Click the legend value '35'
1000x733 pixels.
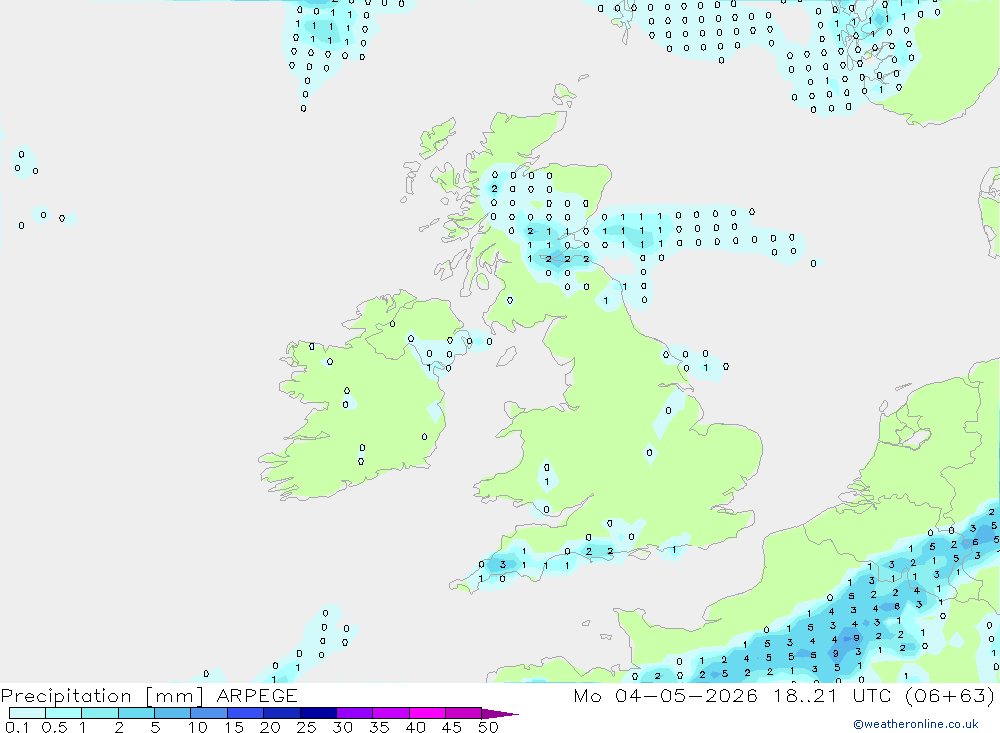(x=379, y=727)
